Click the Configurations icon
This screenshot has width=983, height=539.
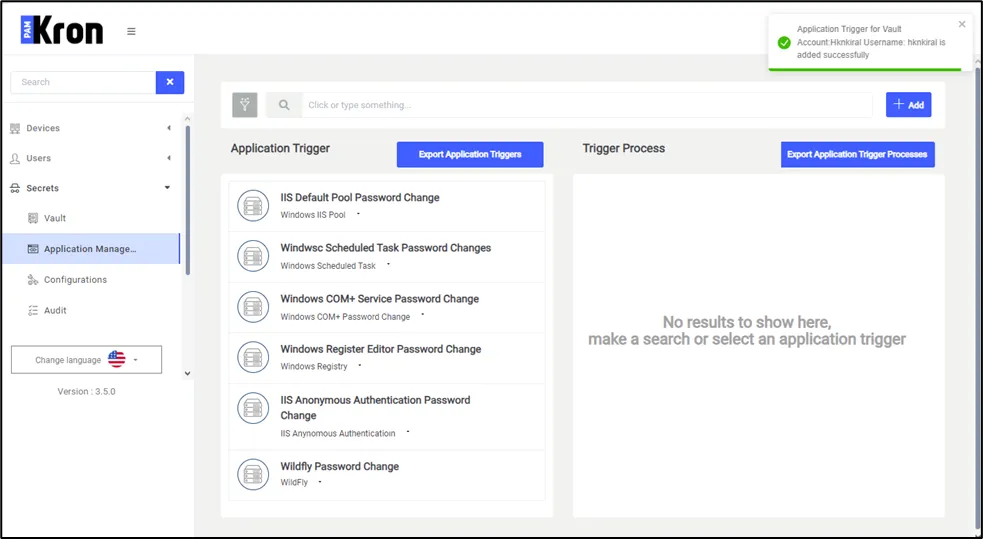point(33,280)
